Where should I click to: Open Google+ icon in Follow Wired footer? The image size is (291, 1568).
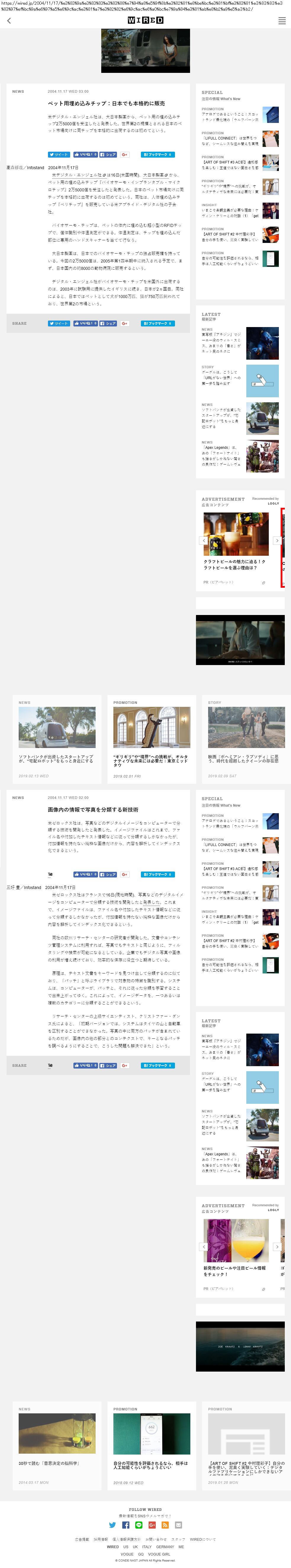click(x=152, y=1525)
